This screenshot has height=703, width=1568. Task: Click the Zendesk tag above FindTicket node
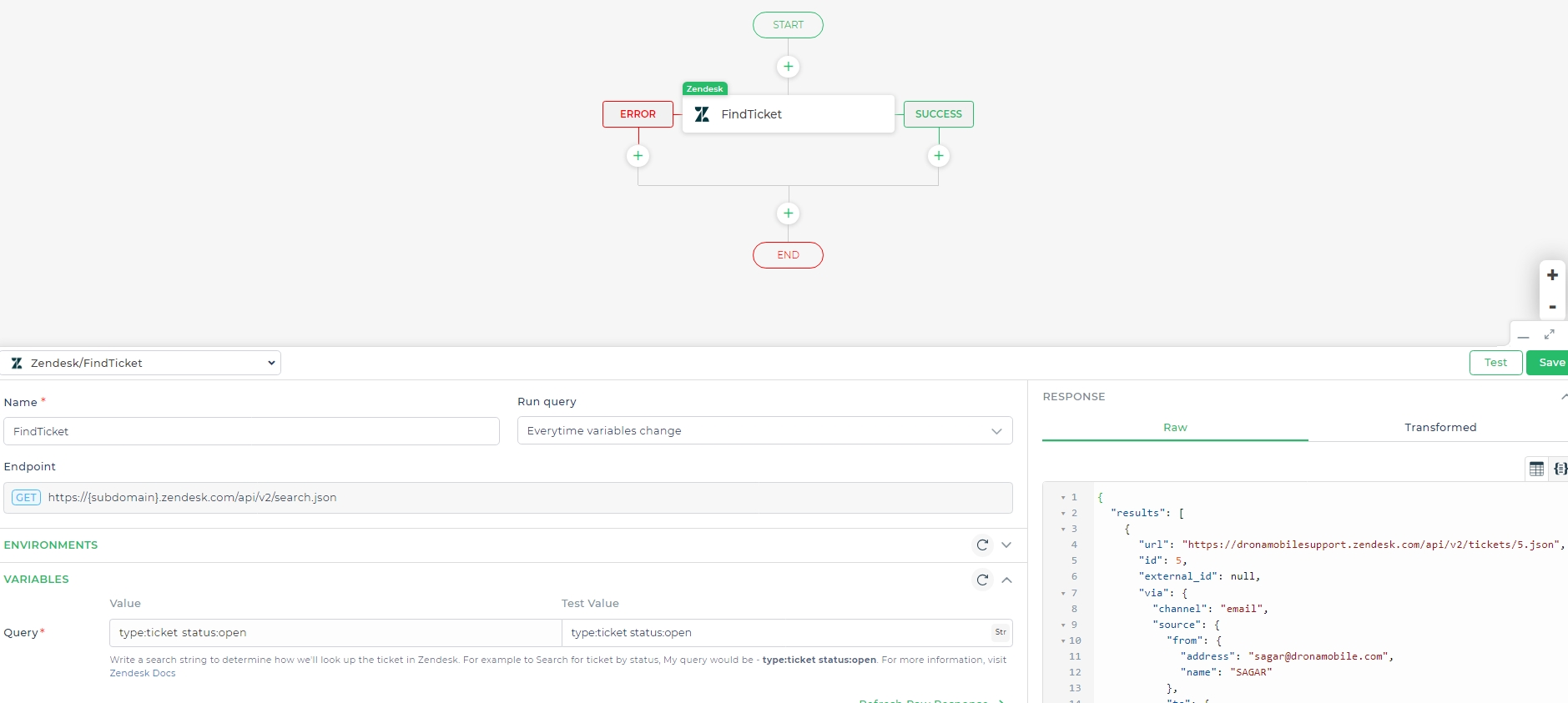coord(704,88)
